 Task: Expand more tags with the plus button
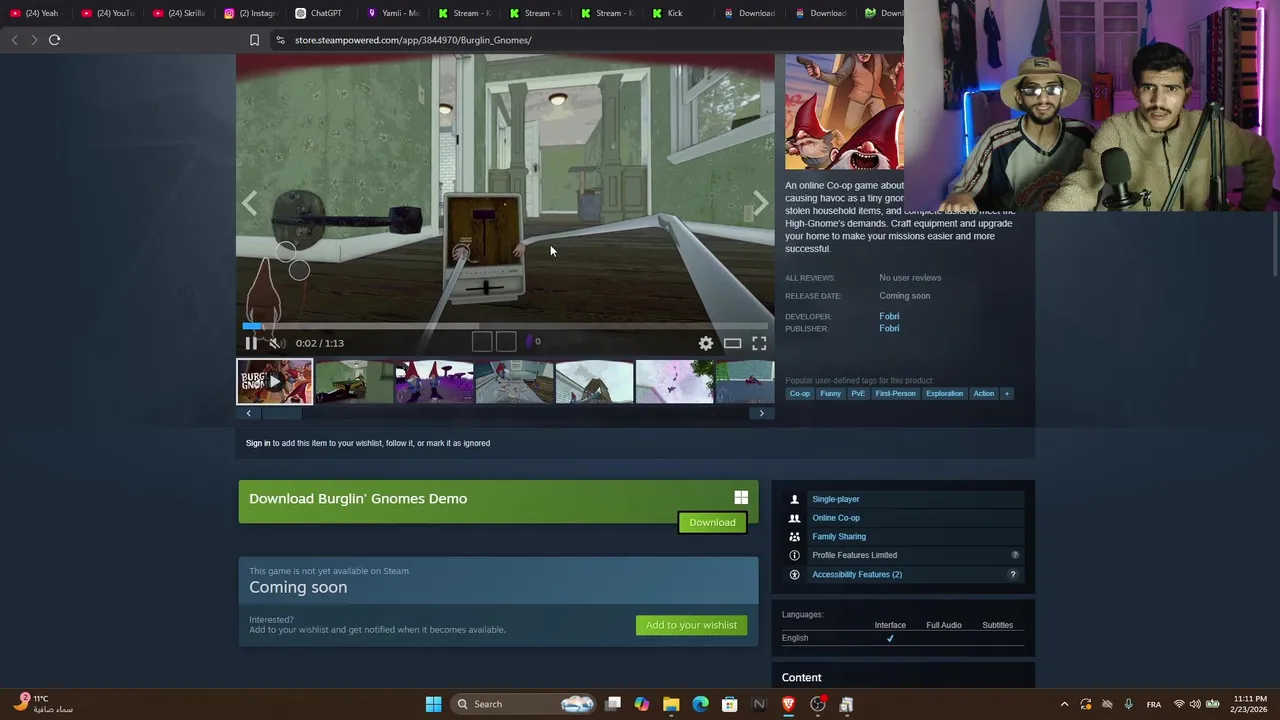tap(1007, 393)
